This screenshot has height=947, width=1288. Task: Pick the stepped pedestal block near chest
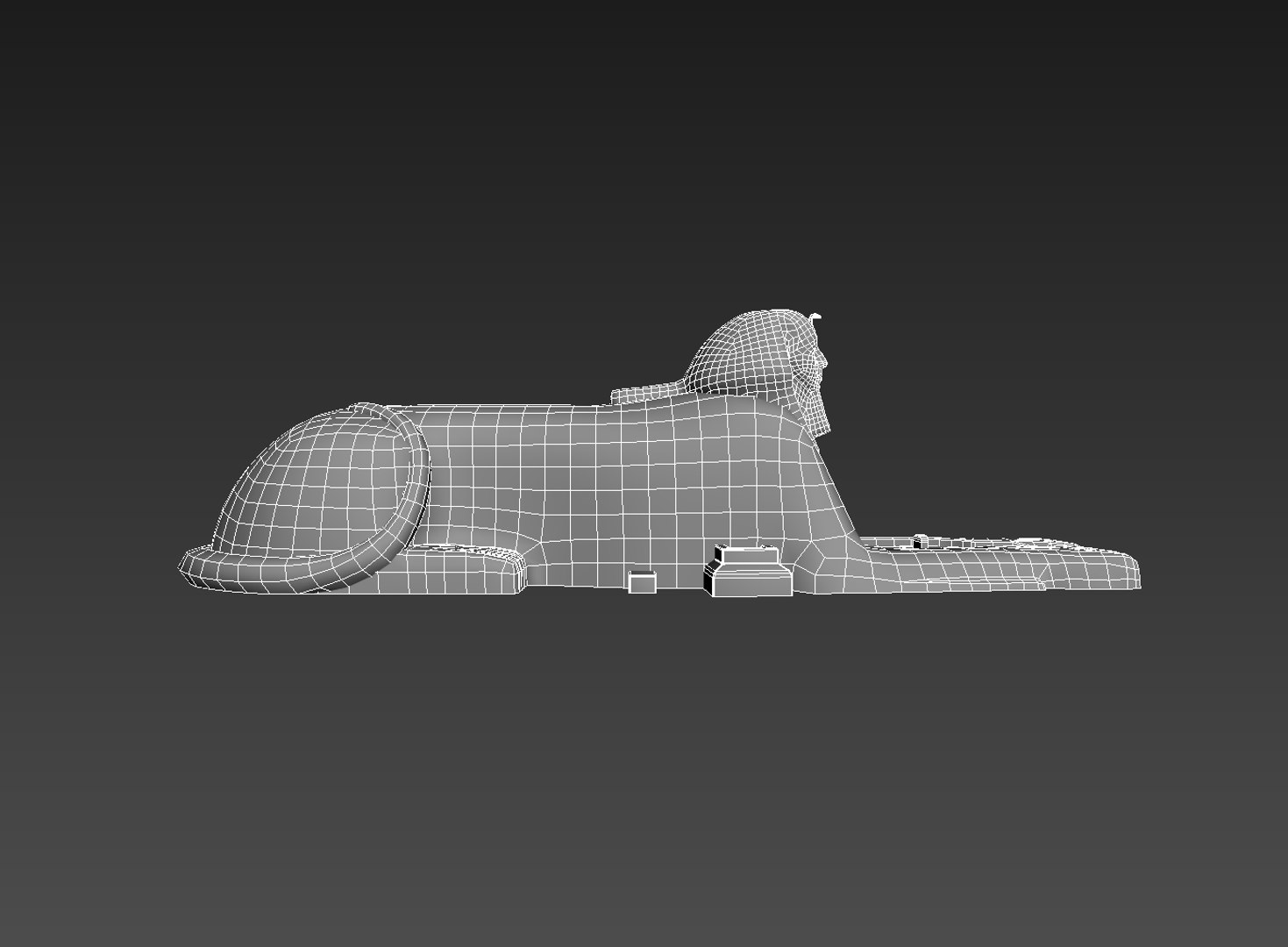[748, 571]
